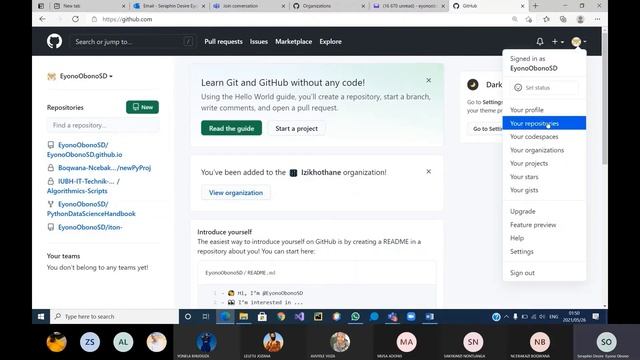Open the browser profile icon

[x=580, y=19]
